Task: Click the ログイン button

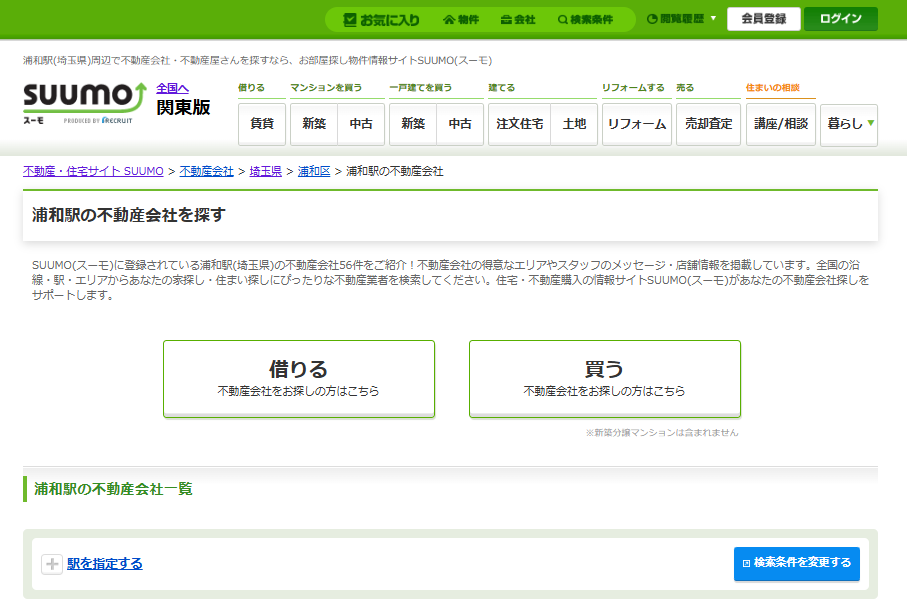Action: click(840, 19)
